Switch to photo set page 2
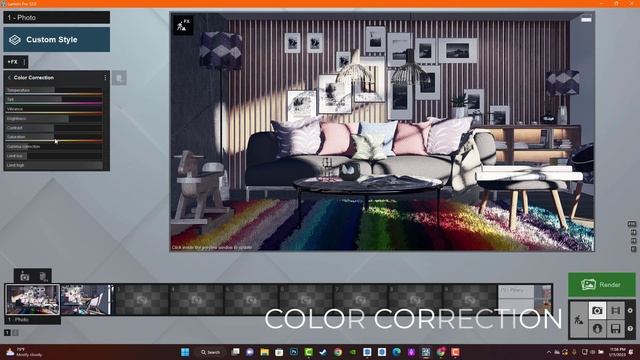The width and height of the screenshot is (640, 360). click(x=16, y=333)
